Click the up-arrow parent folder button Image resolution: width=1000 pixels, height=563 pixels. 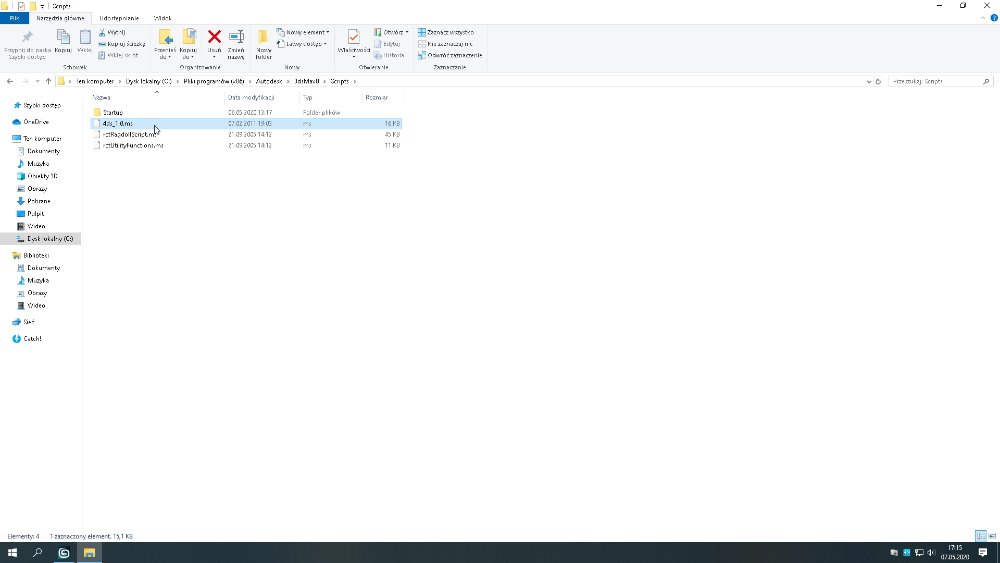click(x=49, y=81)
